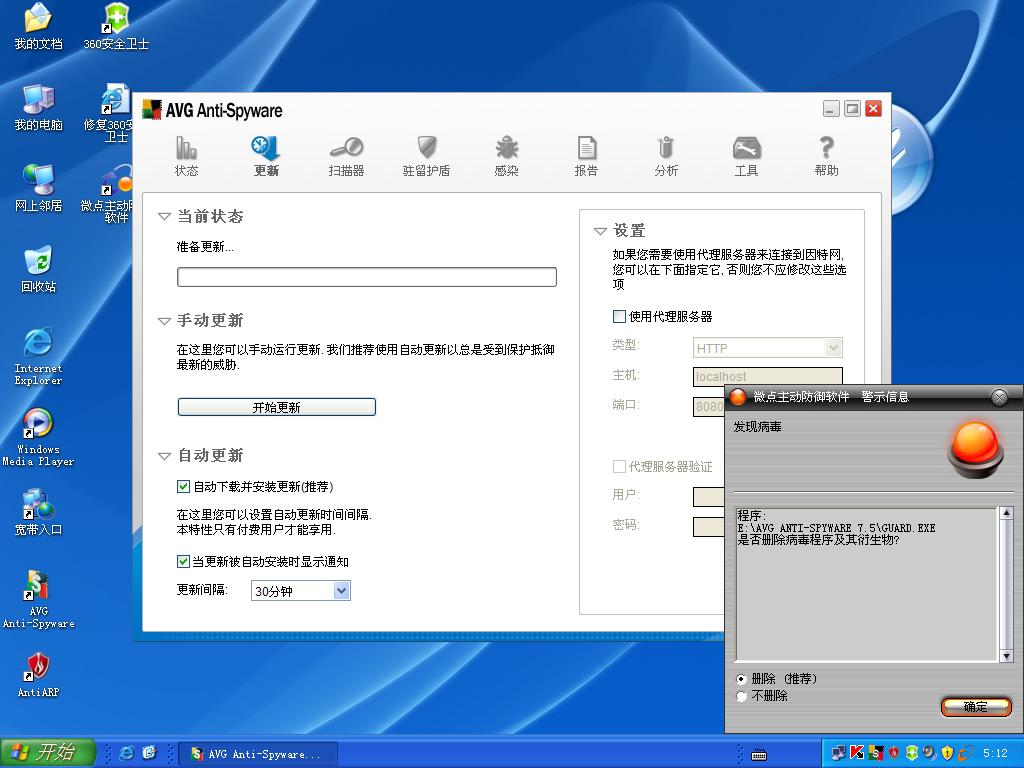Click the keyboard language bar icon in taskbar
The height and width of the screenshot is (768, 1024).
[x=759, y=755]
